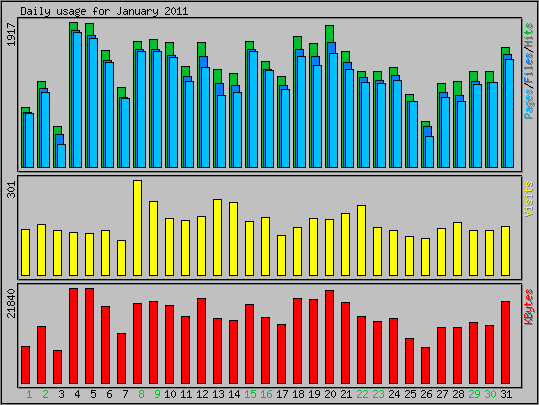Click day 27 on the x-axis

[442, 394]
